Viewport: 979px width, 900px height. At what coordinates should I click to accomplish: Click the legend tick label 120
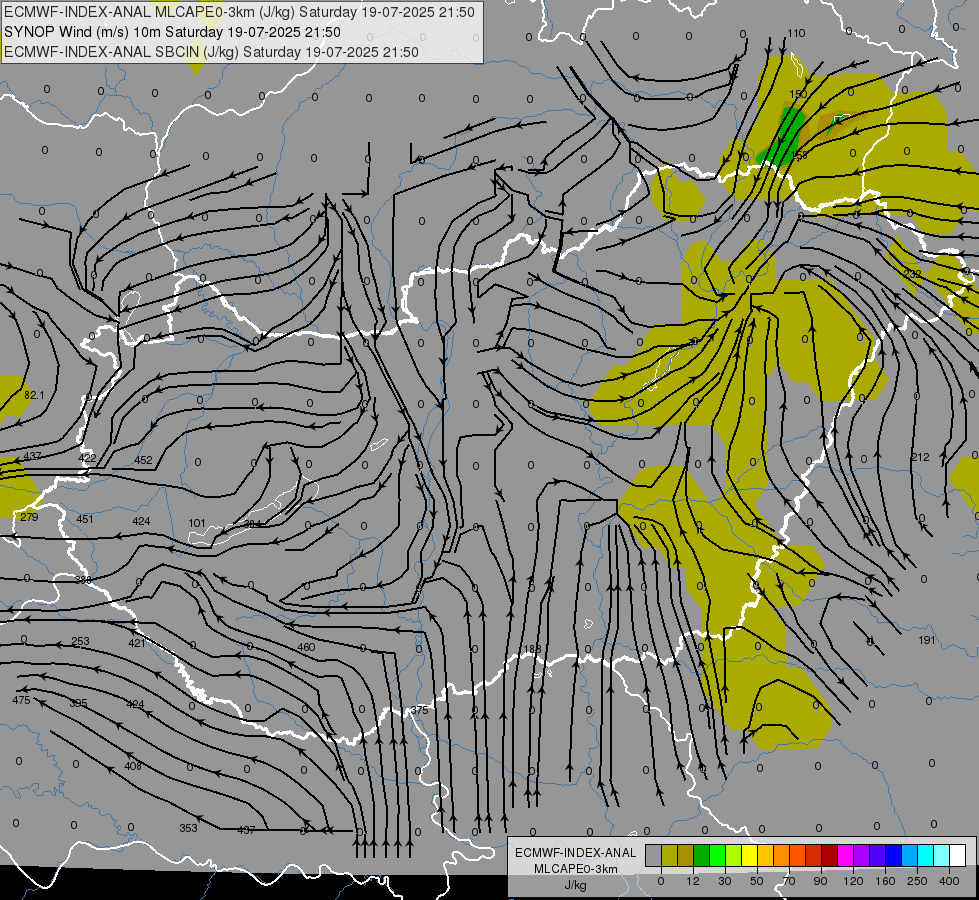click(853, 881)
